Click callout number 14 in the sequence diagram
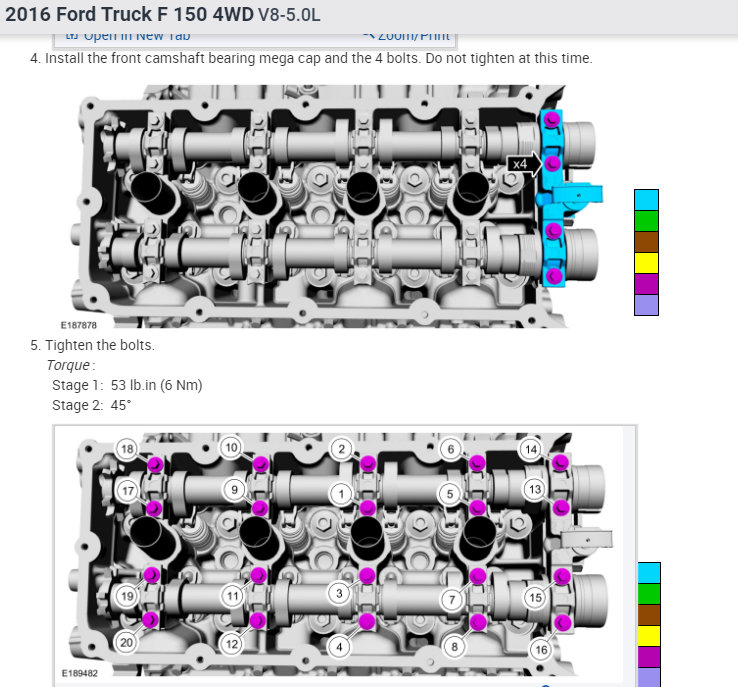738x687 pixels. (531, 450)
